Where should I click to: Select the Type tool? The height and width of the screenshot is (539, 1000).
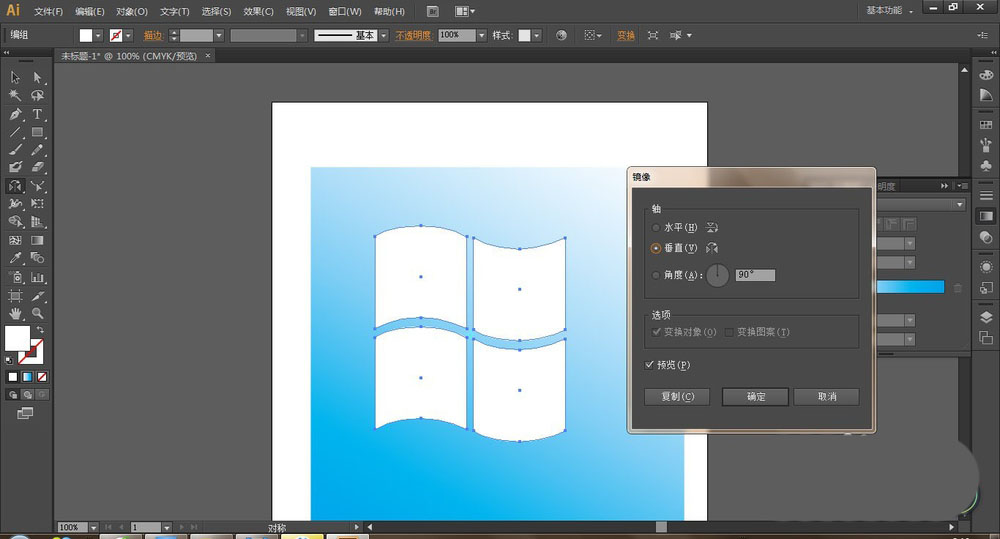[x=37, y=114]
